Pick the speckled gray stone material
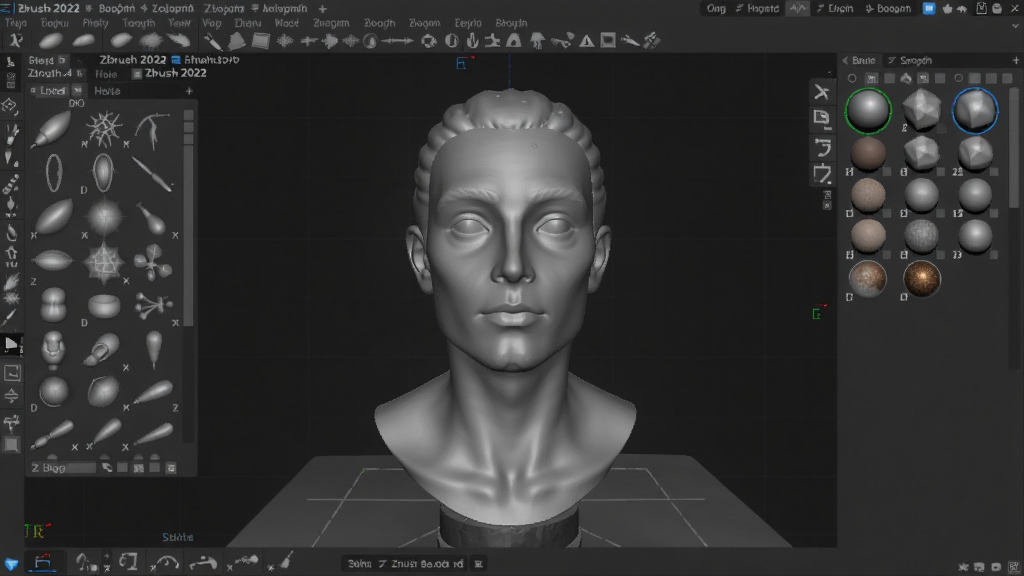Viewport: 1024px width, 576px height. tap(921, 236)
